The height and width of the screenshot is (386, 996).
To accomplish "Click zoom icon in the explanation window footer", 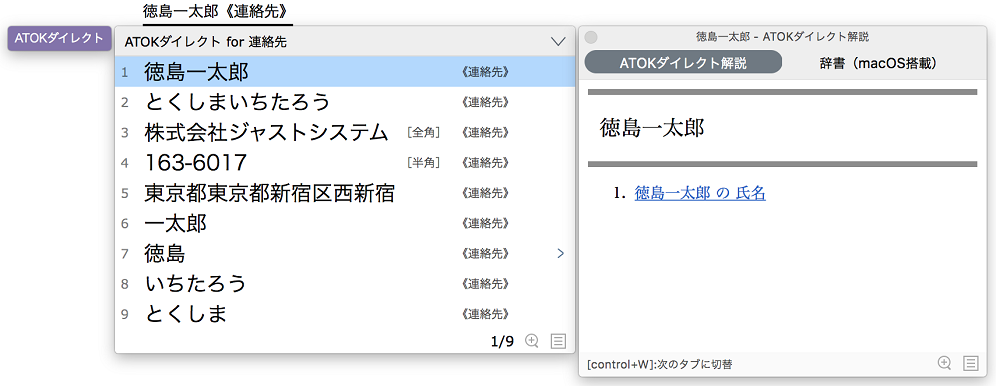I will pyautogui.click(x=945, y=363).
